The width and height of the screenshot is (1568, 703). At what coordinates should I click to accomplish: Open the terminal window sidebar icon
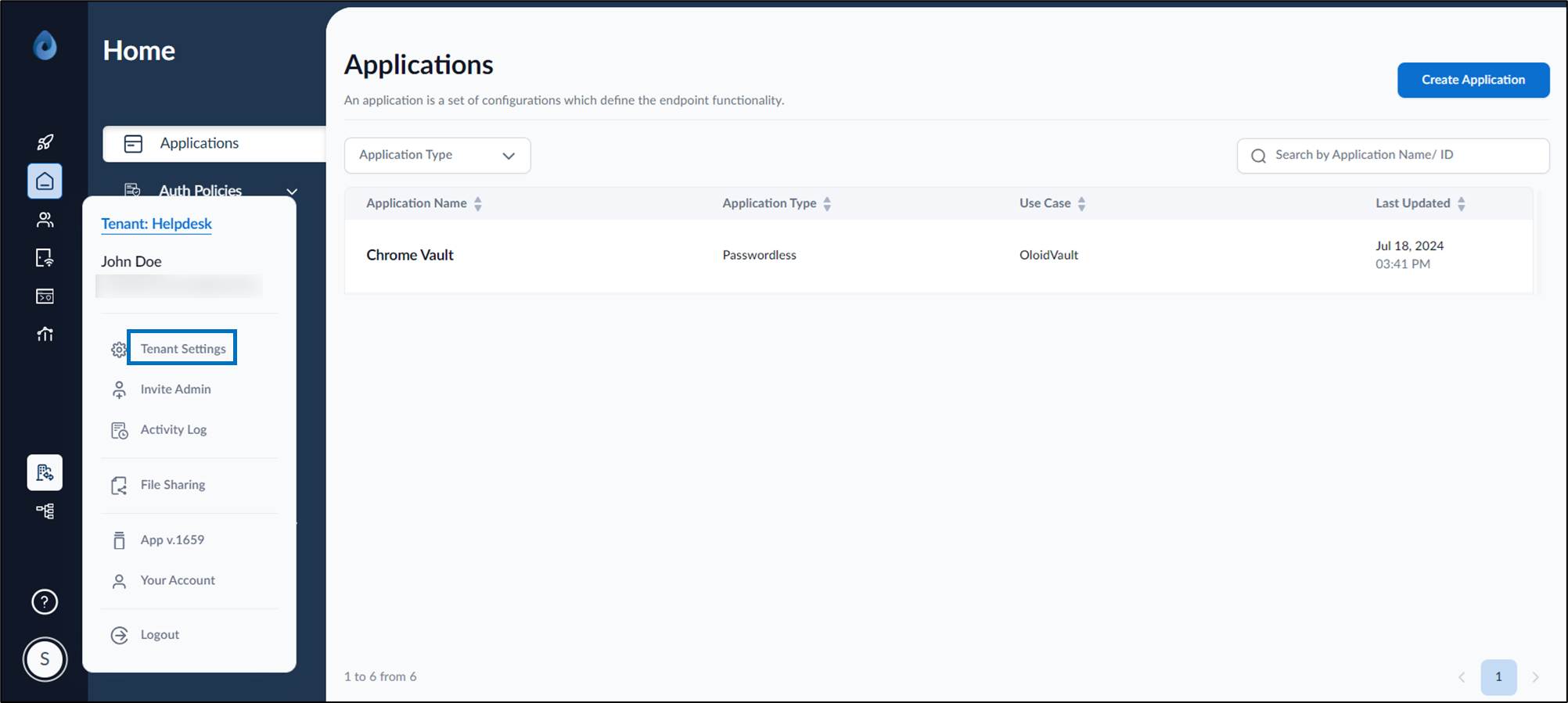click(x=45, y=296)
